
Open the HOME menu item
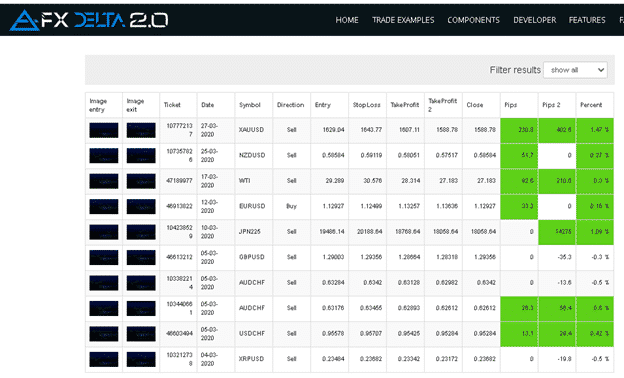point(347,20)
